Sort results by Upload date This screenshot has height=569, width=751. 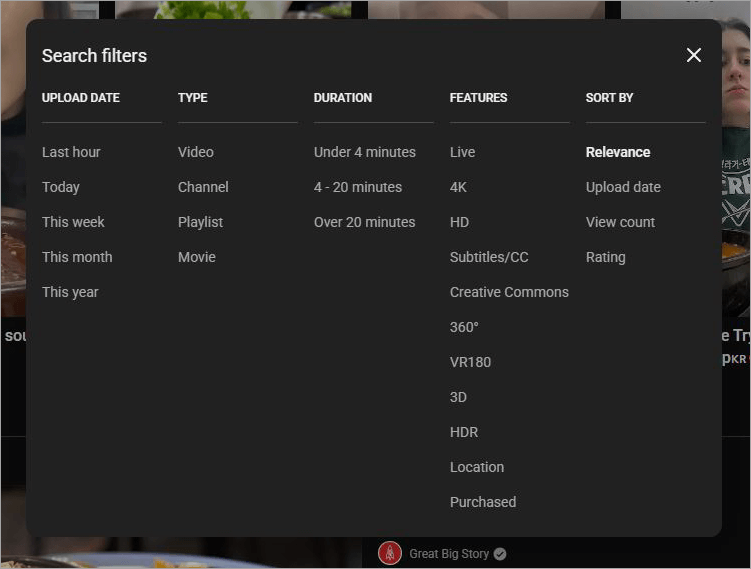click(x=623, y=187)
